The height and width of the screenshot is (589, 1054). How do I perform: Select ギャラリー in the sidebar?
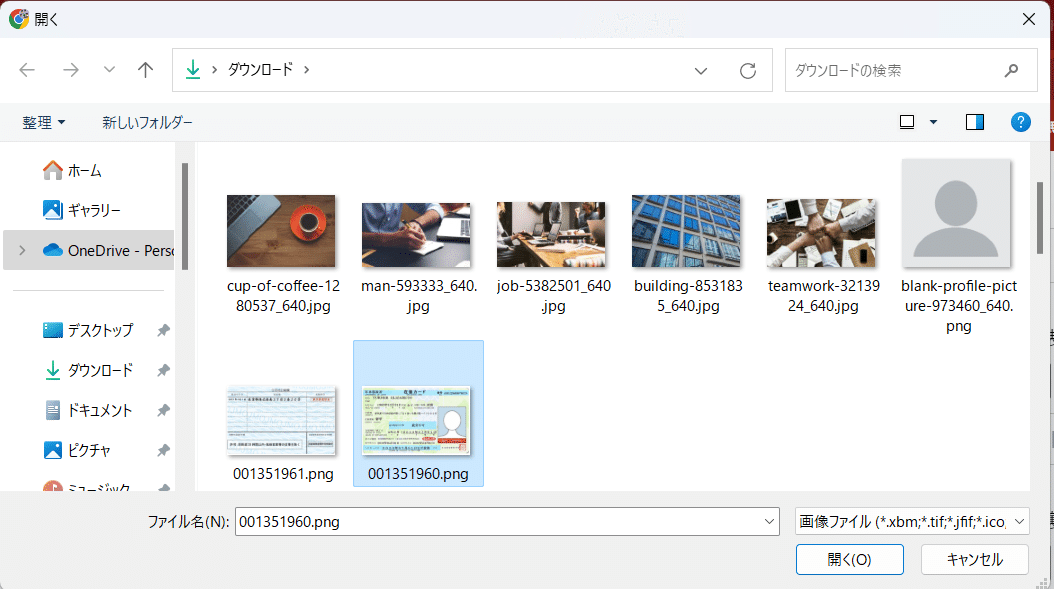(94, 210)
